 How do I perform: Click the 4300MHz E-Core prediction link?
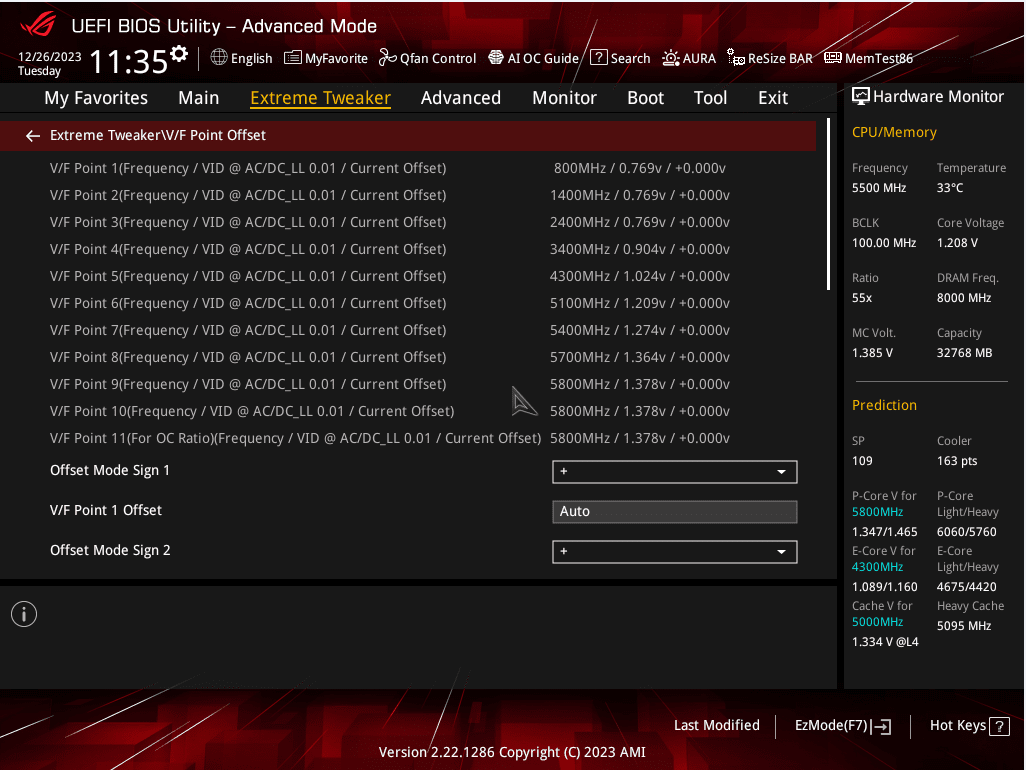877,567
